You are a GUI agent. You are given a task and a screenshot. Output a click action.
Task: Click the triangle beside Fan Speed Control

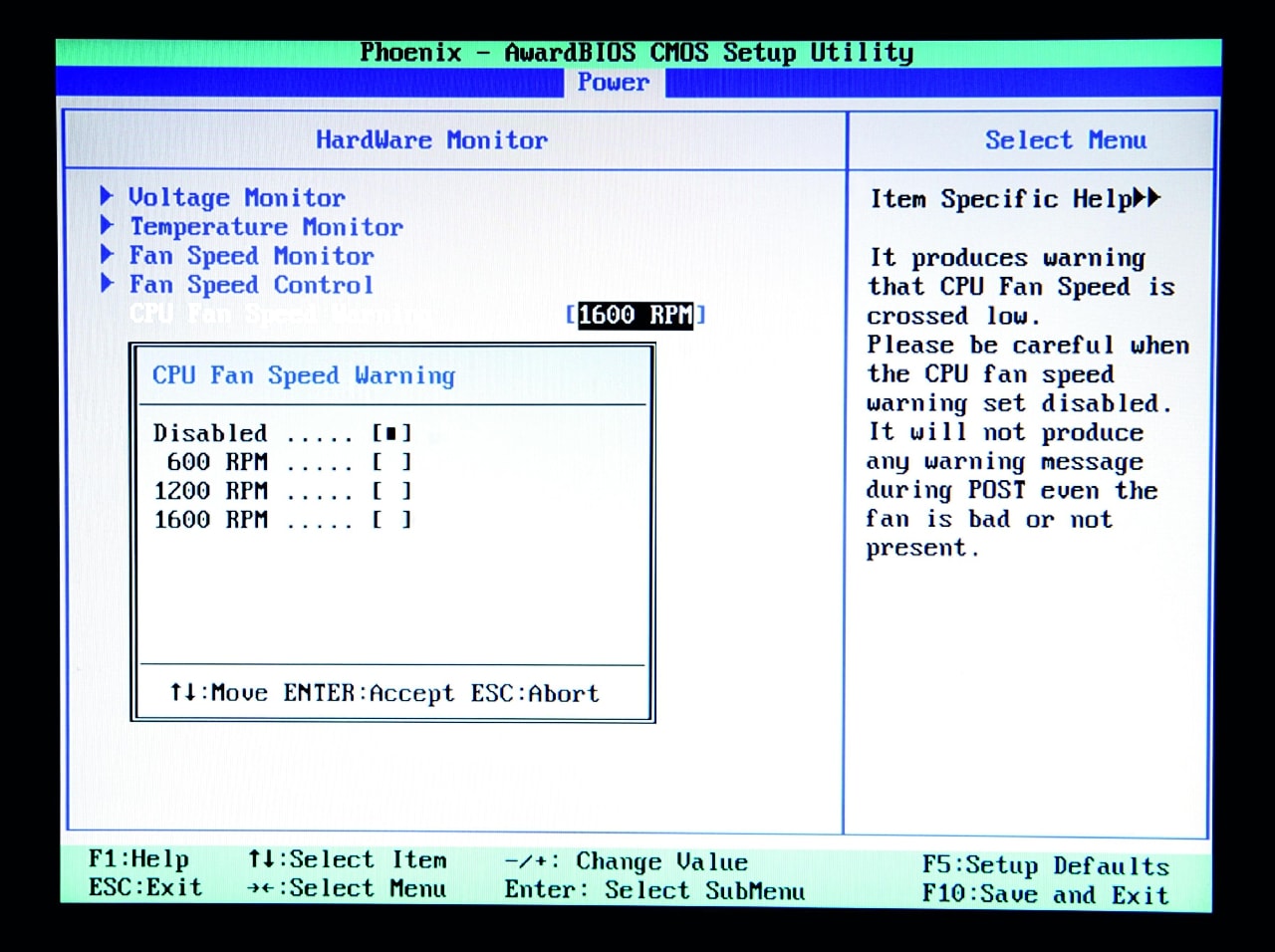click(107, 283)
